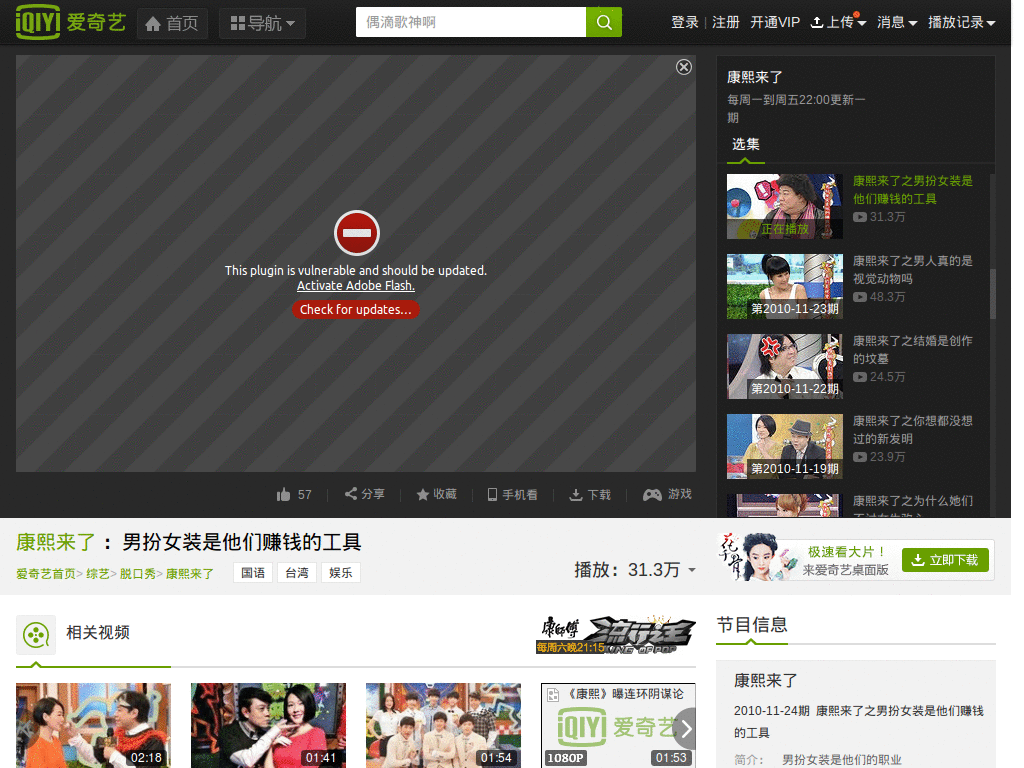This screenshot has width=1024, height=768.
Task: Open the 注册 register link
Action: coord(726,22)
